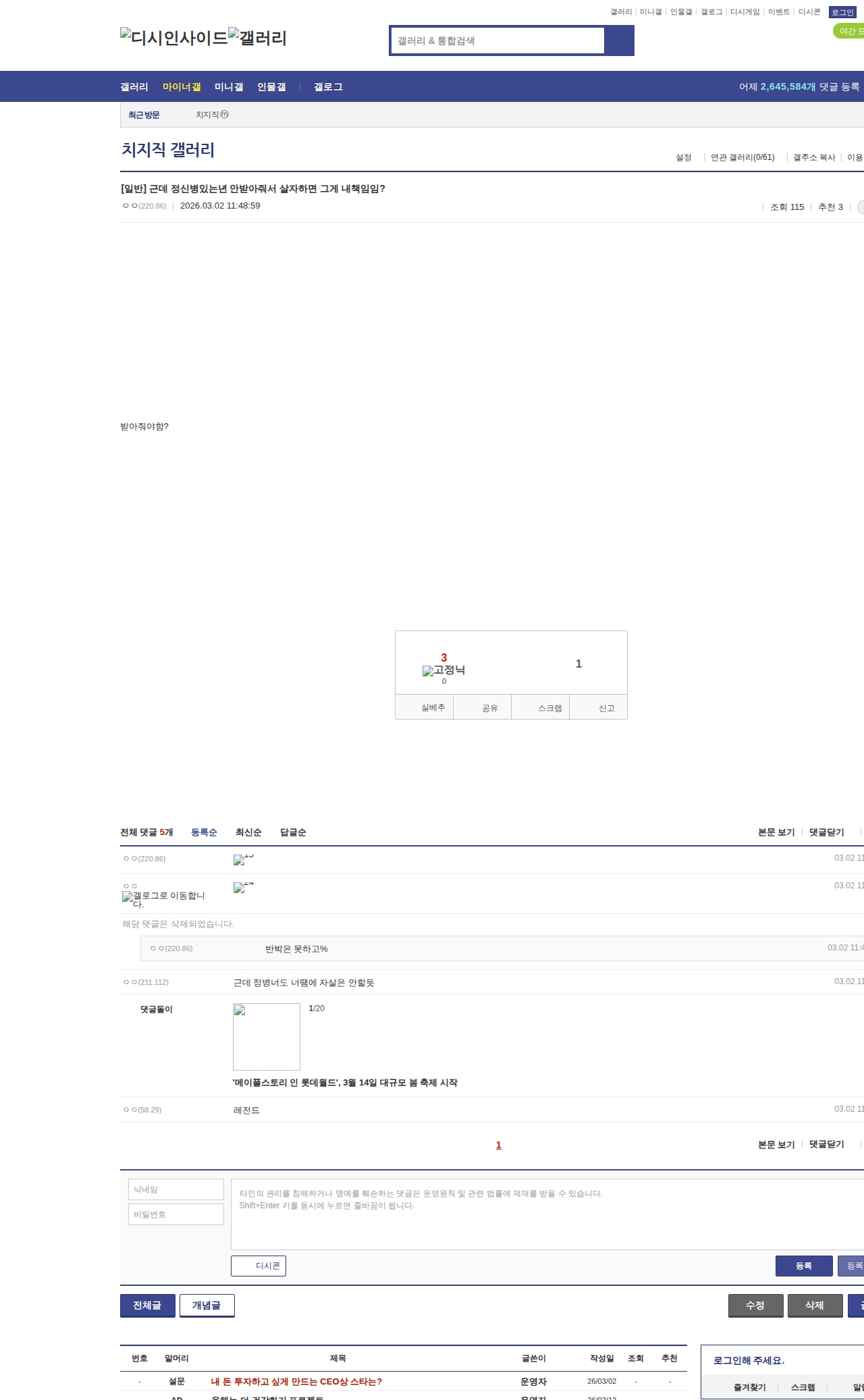Toggle the green 야간 모드 switch
The height and width of the screenshot is (1400, 864).
[849, 31]
